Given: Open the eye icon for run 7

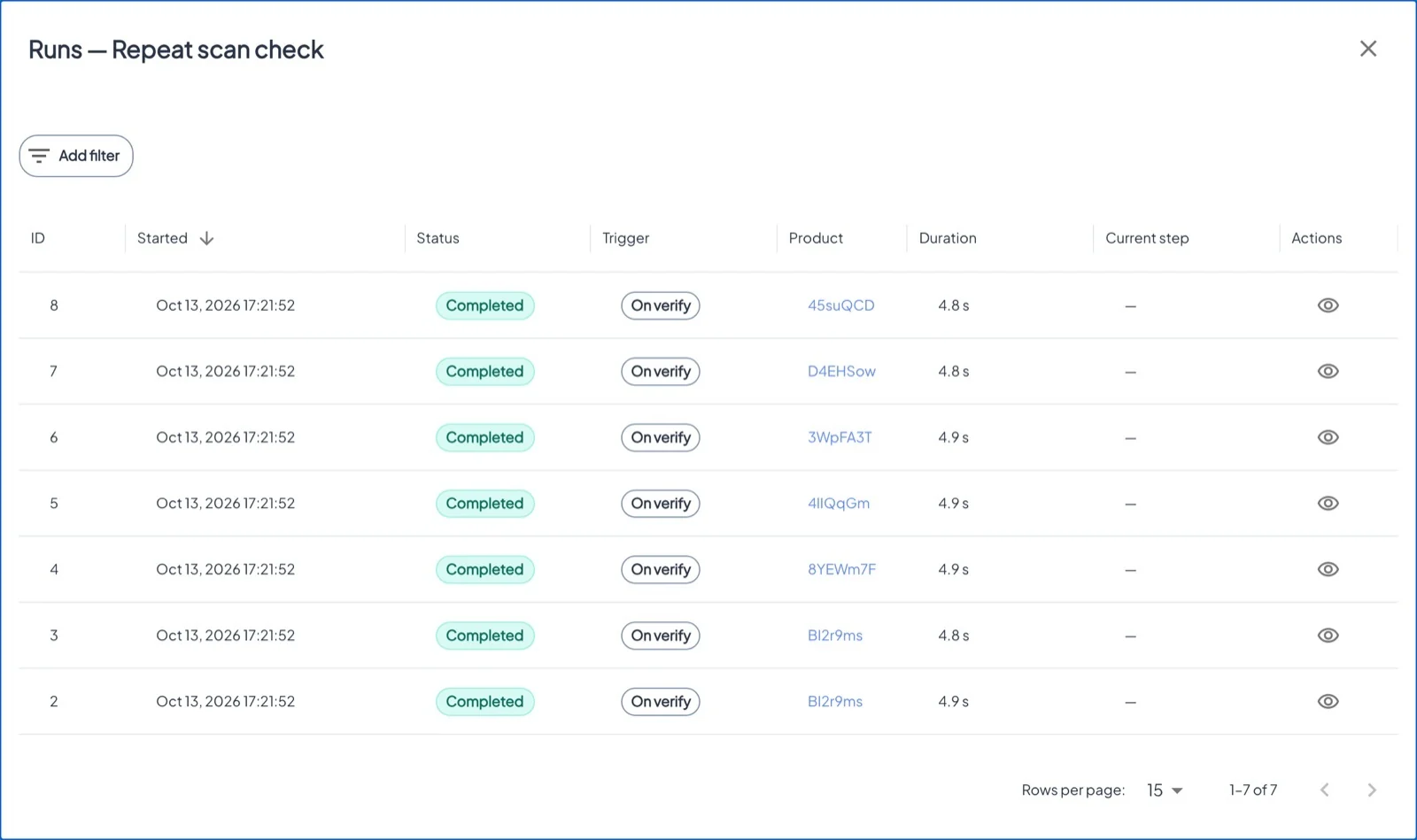Looking at the screenshot, I should [x=1328, y=371].
